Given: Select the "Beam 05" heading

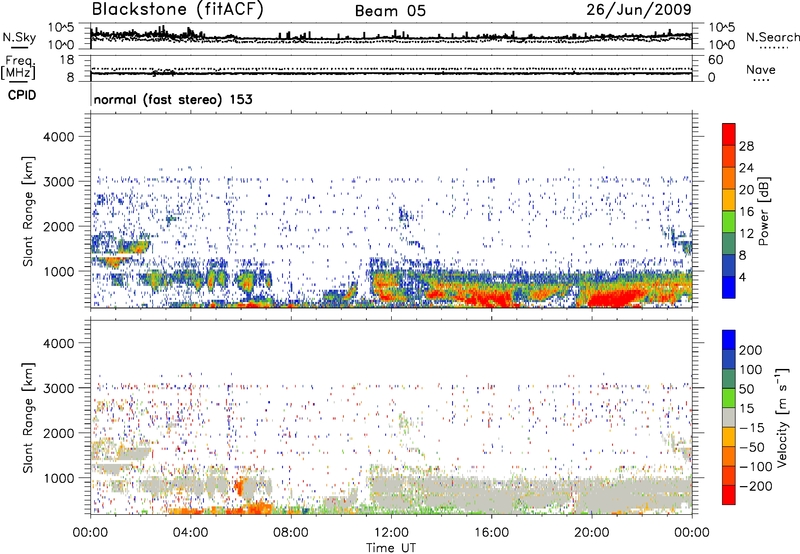Looking at the screenshot, I should pos(390,11).
